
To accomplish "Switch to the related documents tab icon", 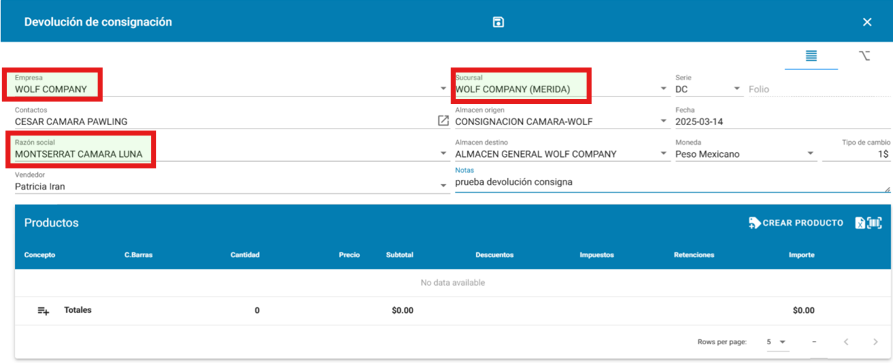I will pyautogui.click(x=865, y=56).
